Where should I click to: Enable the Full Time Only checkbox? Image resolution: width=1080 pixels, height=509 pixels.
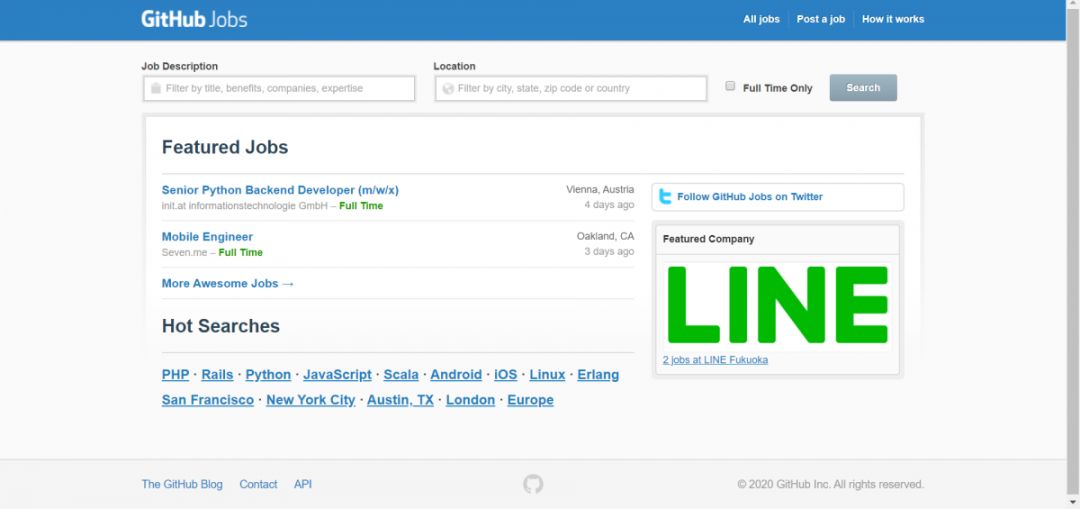730,86
